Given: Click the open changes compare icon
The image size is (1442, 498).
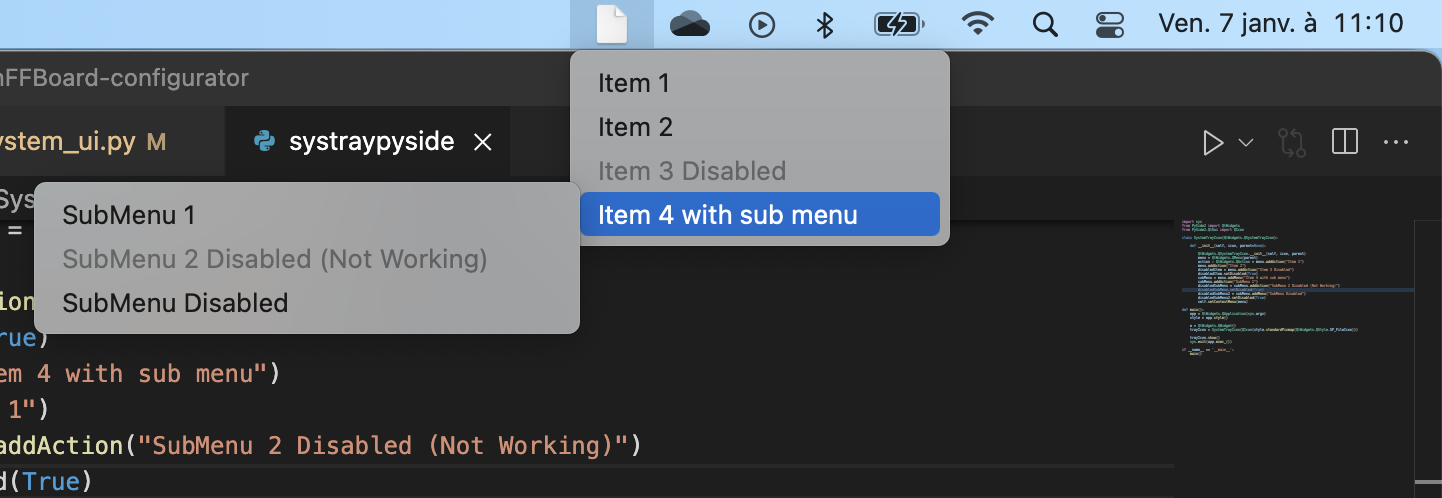Looking at the screenshot, I should [x=1292, y=143].
